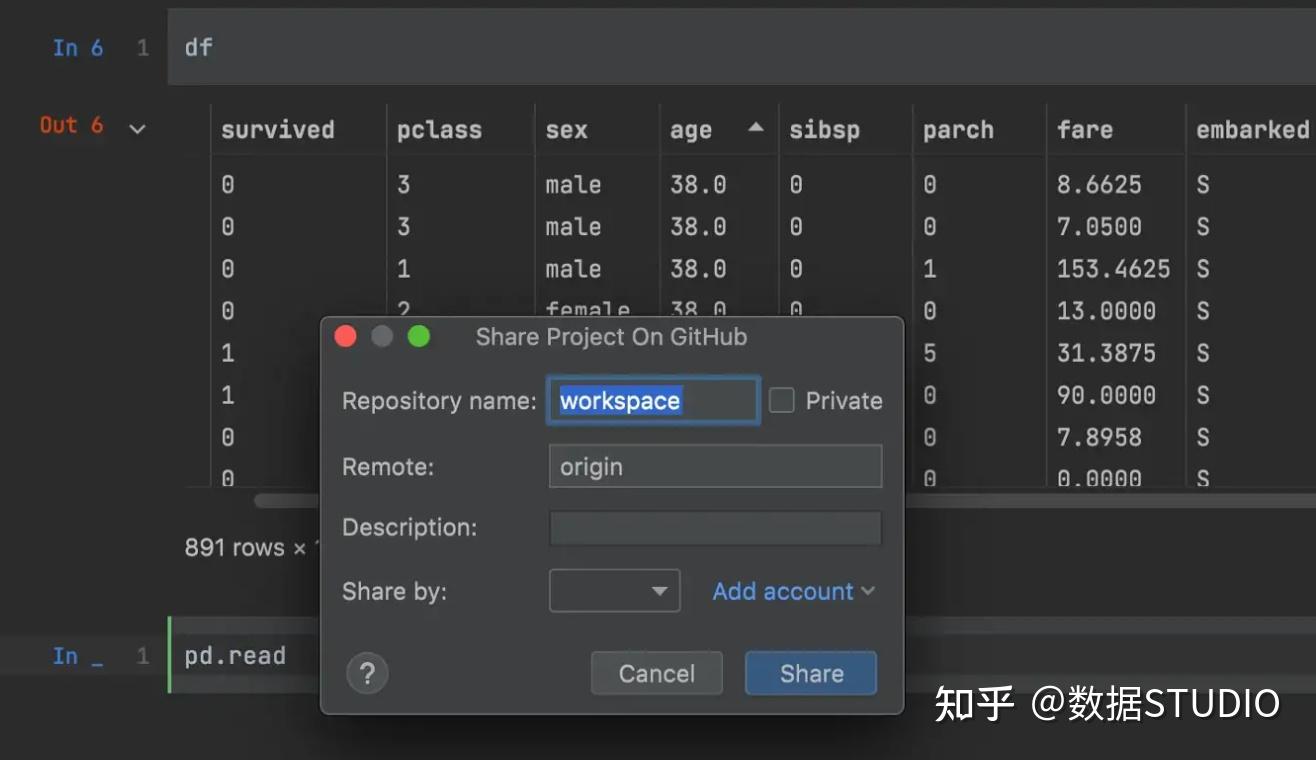The height and width of the screenshot is (760, 1316).
Task: Open the Share by dropdown
Action: (614, 591)
